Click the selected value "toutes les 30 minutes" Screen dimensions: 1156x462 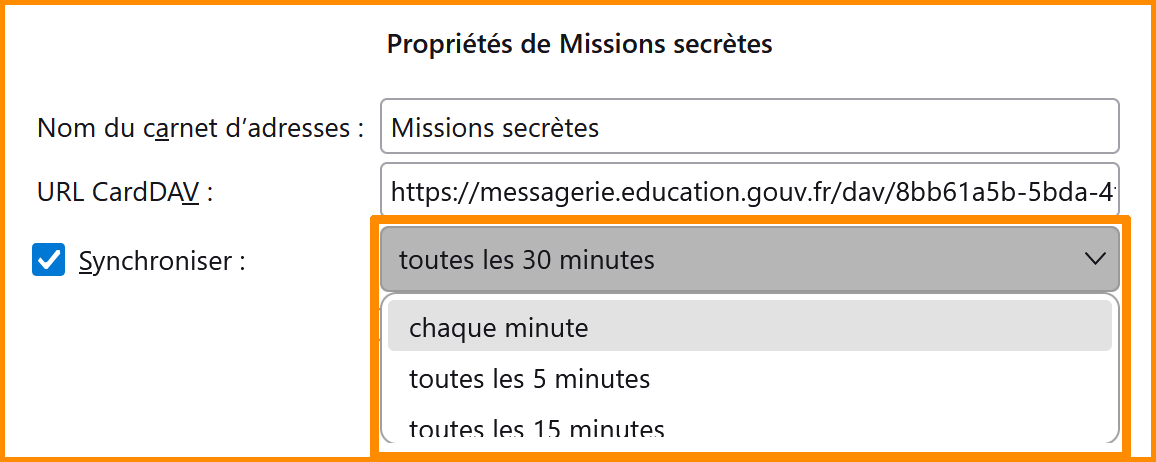tap(527, 261)
